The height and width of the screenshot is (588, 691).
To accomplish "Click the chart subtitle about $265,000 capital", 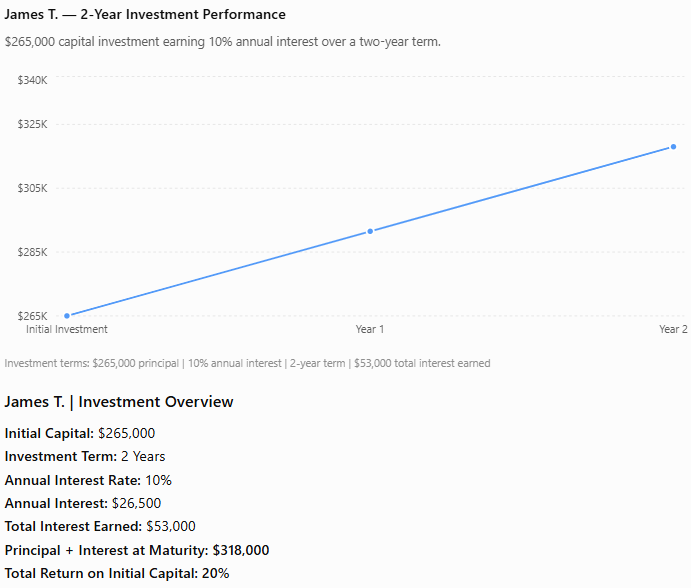I will click(223, 42).
